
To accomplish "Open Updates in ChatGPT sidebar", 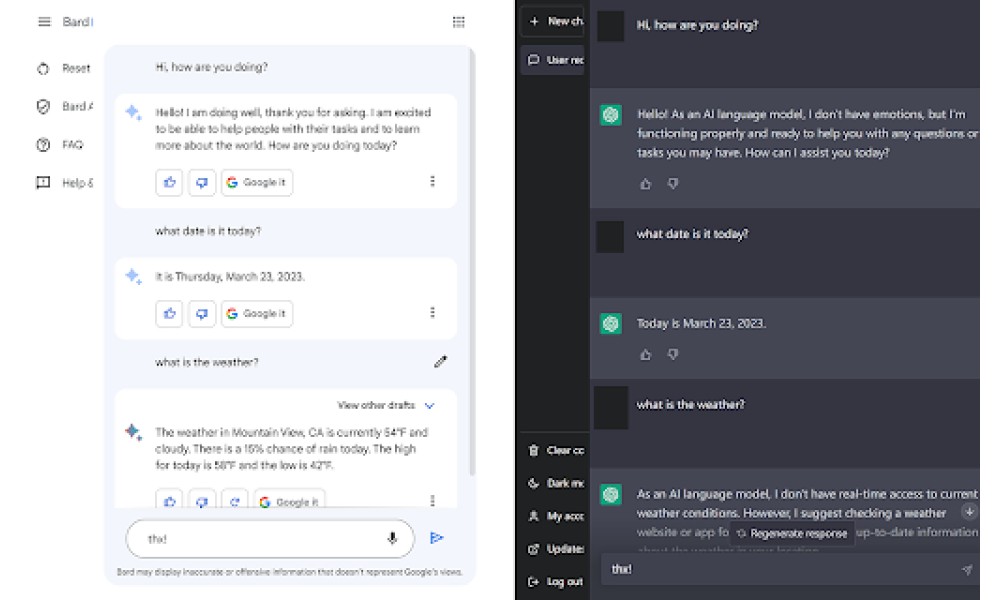I will point(555,549).
